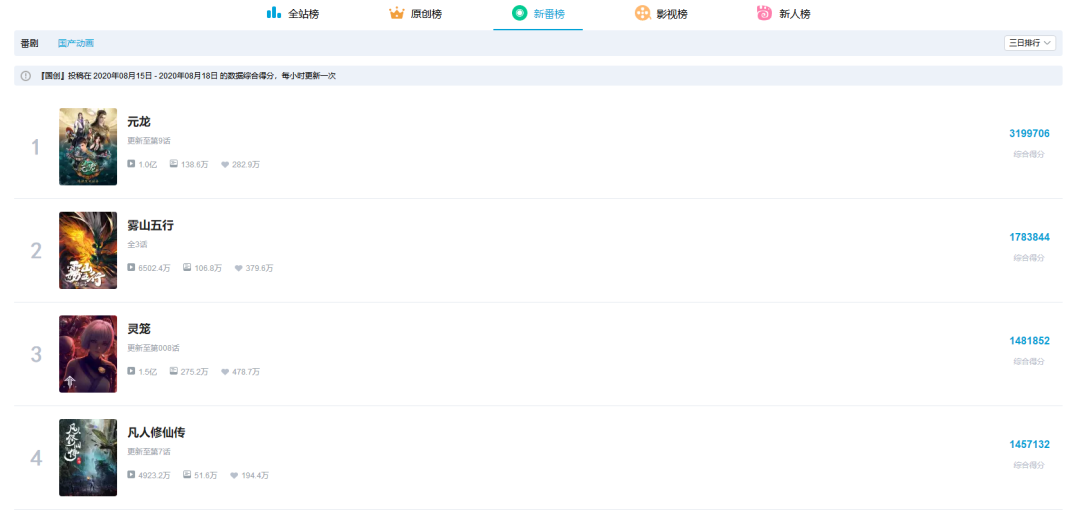The image size is (1080, 513).
Task: Click the 灵笼 cover thumbnail
Action: 88,354
